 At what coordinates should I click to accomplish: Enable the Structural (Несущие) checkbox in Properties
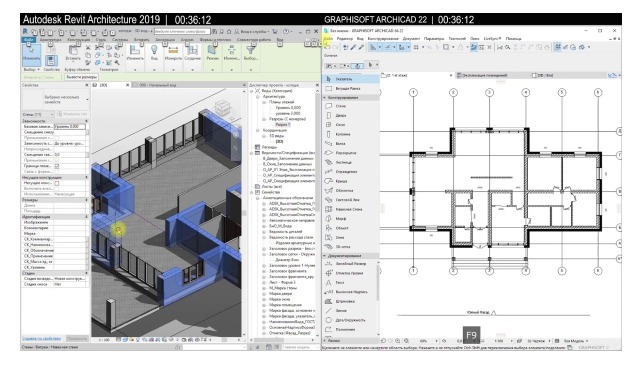57,183
